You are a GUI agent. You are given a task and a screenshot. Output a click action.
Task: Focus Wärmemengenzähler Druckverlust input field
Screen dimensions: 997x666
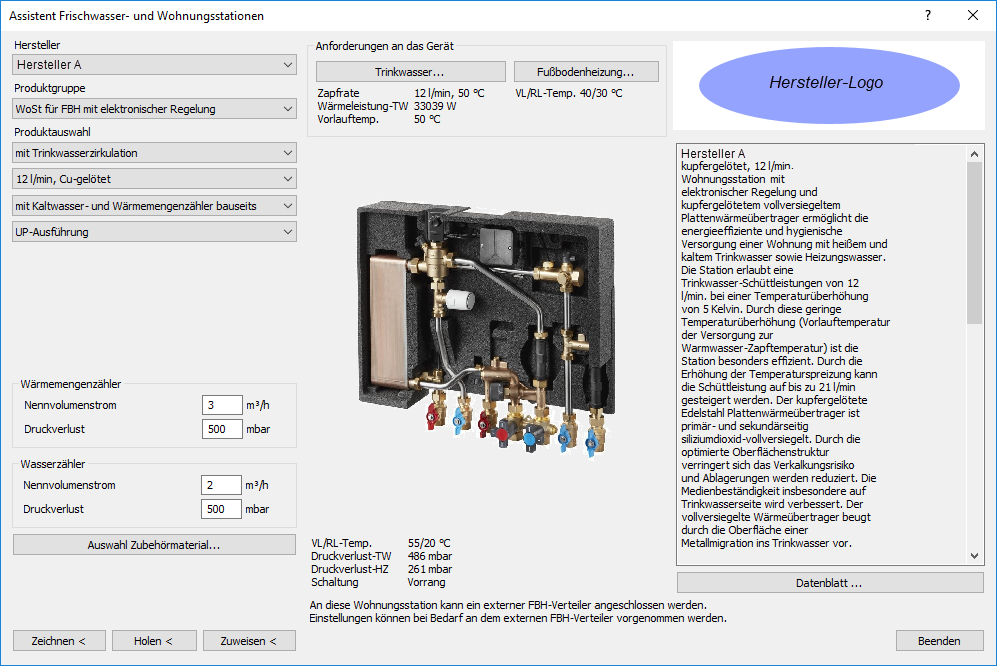point(222,429)
